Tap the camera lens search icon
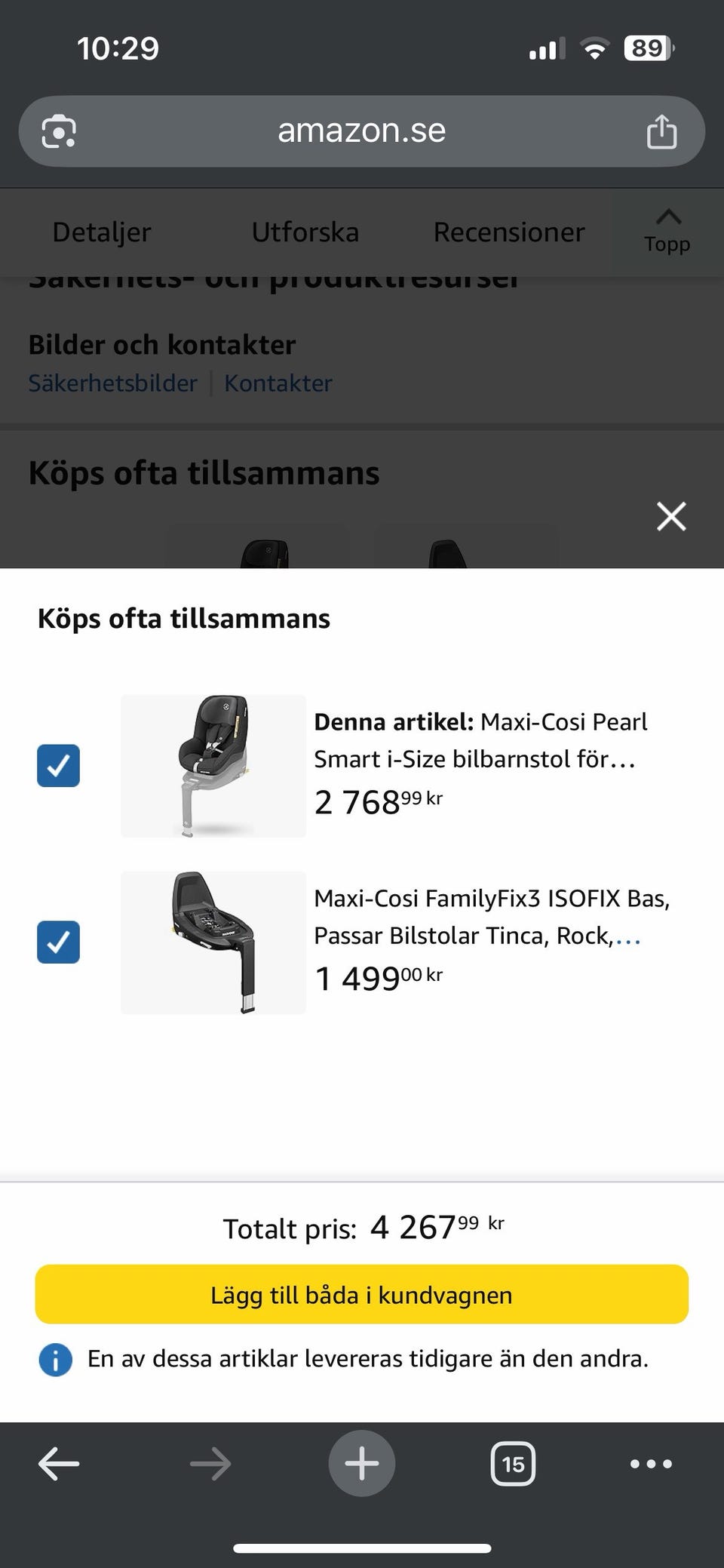 pos(59,132)
